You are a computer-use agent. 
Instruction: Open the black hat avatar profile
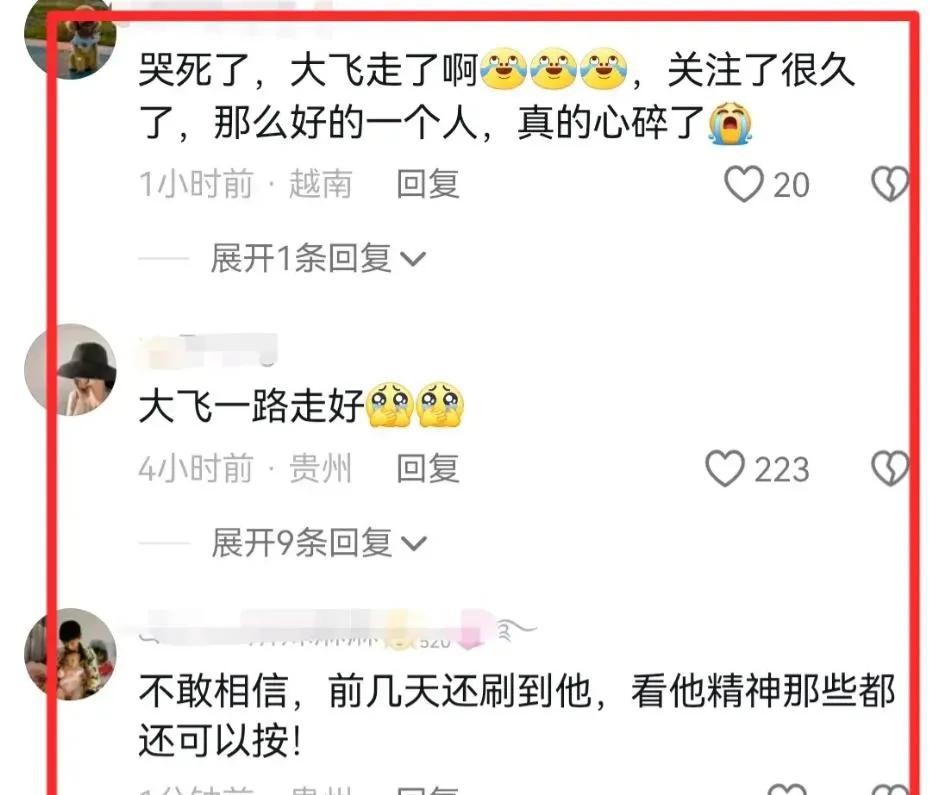[70, 369]
